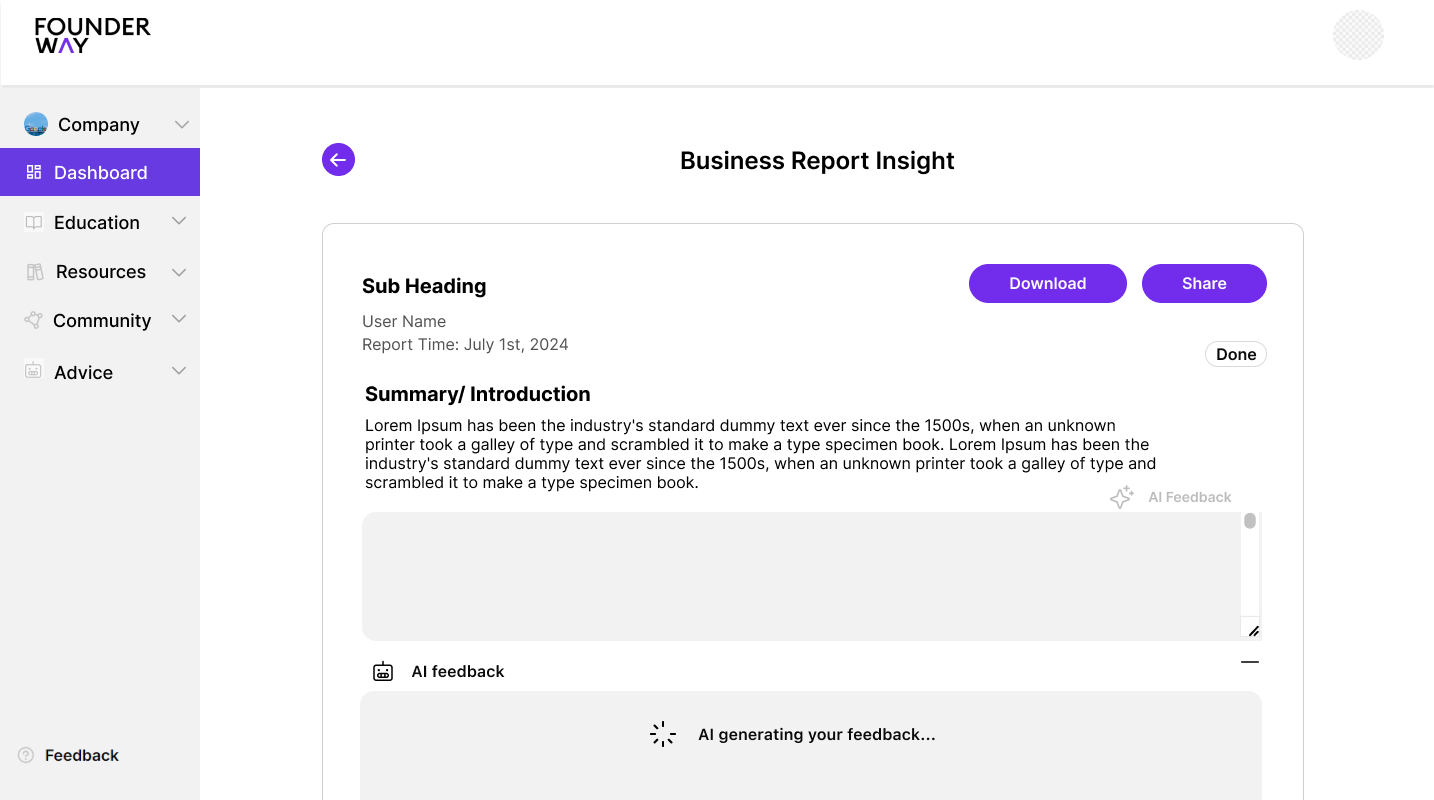Click the AI feedback section label
Viewport: 1434px width, 800px height.
click(x=458, y=672)
